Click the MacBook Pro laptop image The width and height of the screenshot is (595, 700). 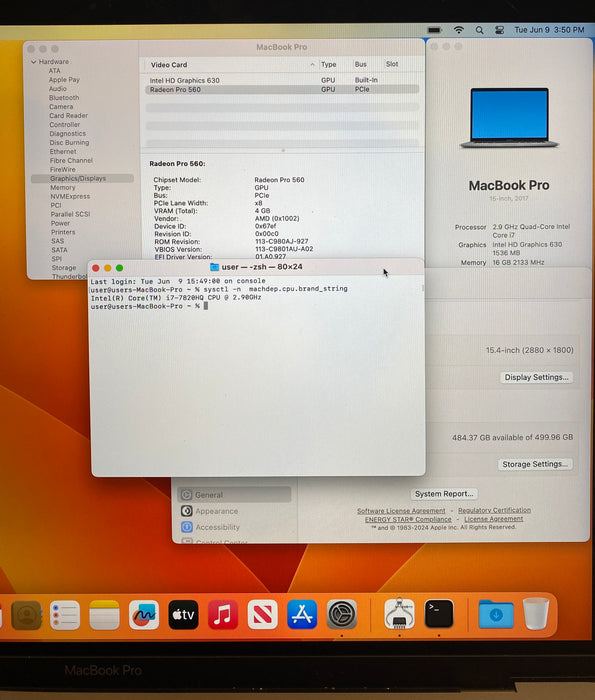click(509, 117)
